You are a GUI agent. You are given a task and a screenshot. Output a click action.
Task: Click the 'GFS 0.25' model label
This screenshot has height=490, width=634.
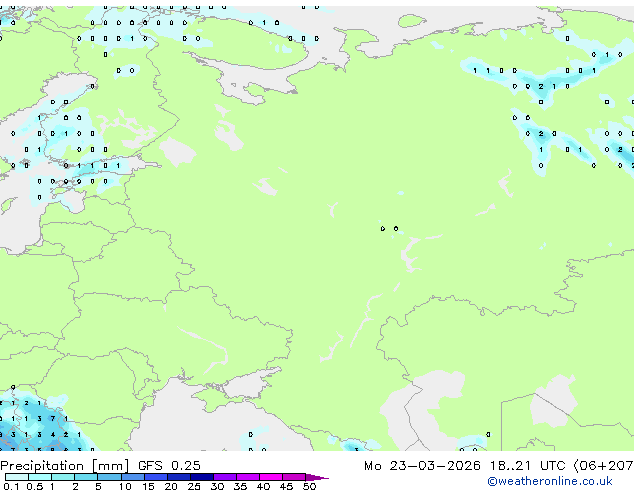[169, 466]
